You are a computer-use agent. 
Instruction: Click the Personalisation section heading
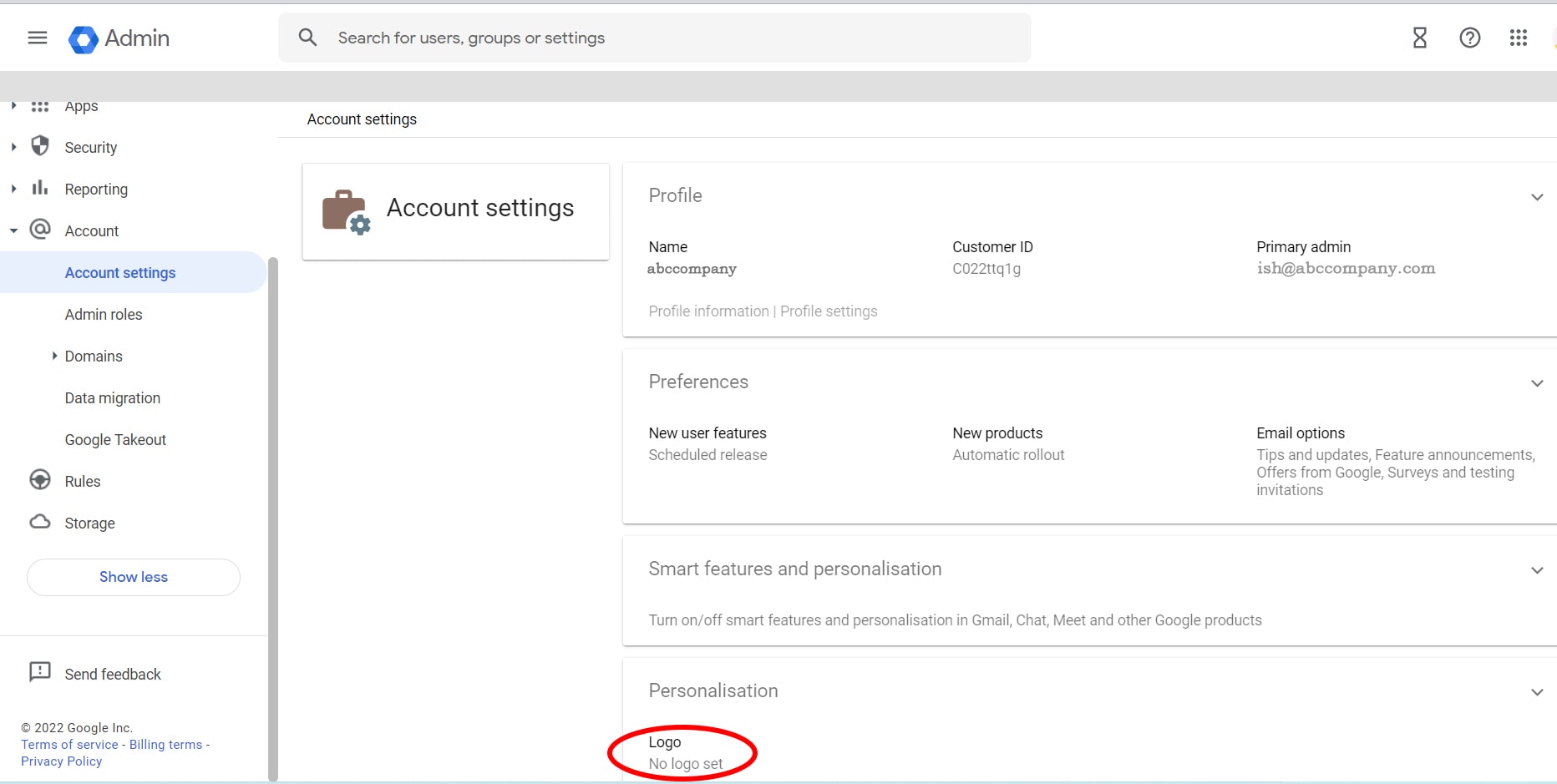pos(713,690)
